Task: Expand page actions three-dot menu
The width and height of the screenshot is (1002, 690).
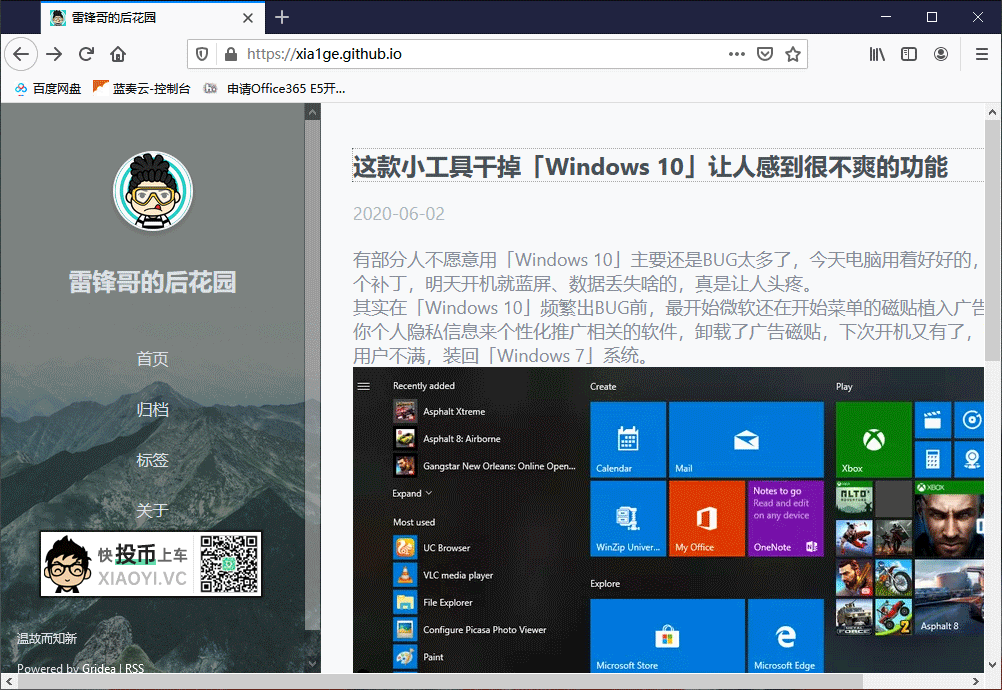Action: [737, 54]
